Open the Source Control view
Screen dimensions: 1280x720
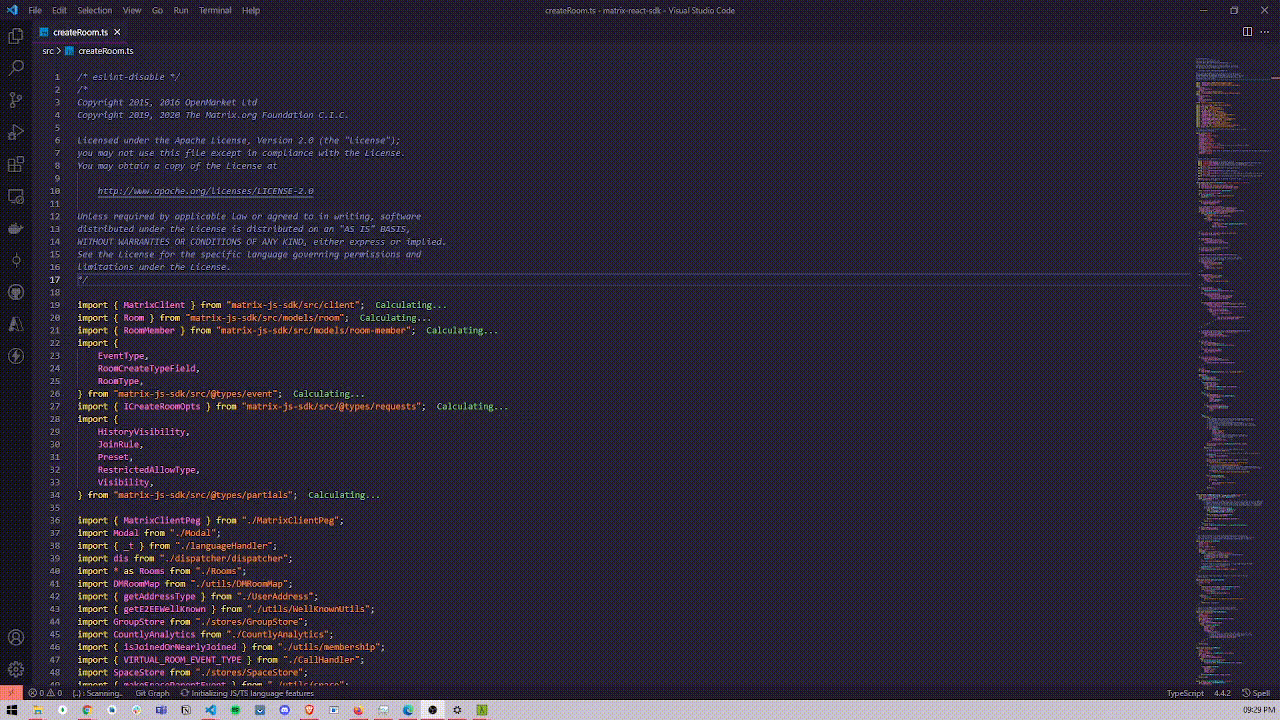point(15,100)
